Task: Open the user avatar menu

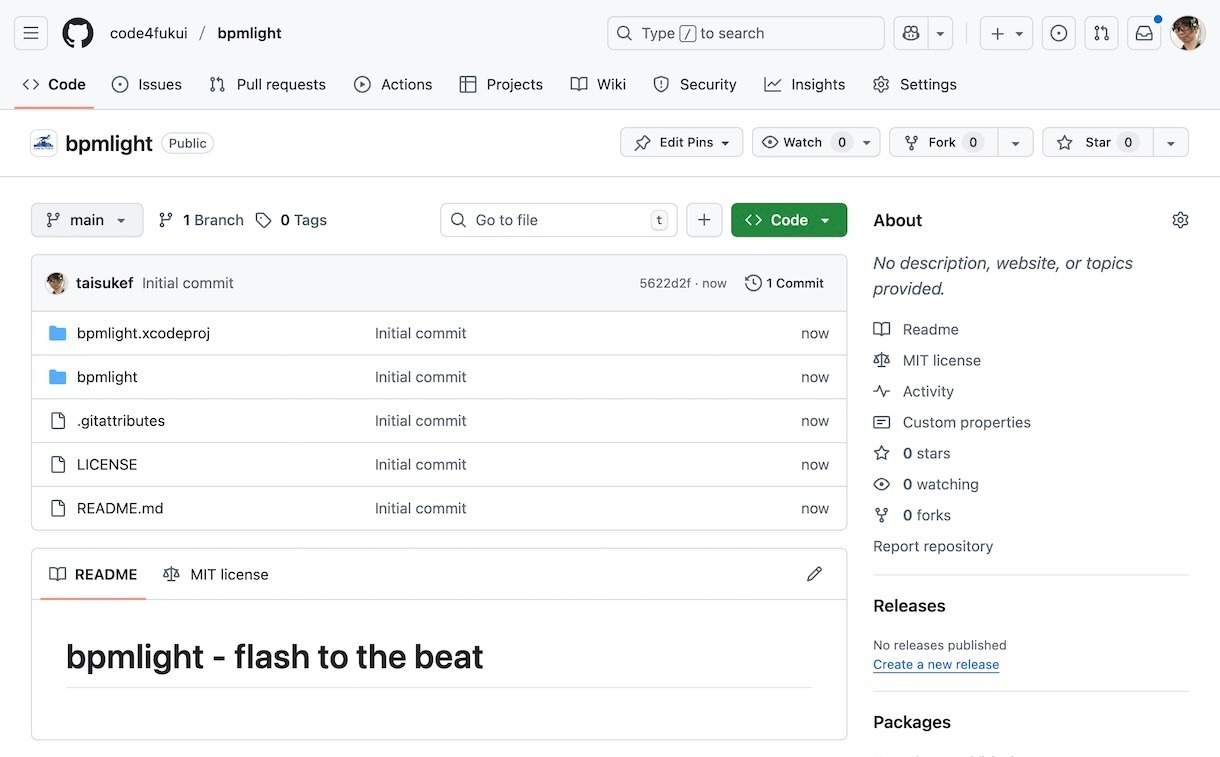Action: click(x=1188, y=33)
